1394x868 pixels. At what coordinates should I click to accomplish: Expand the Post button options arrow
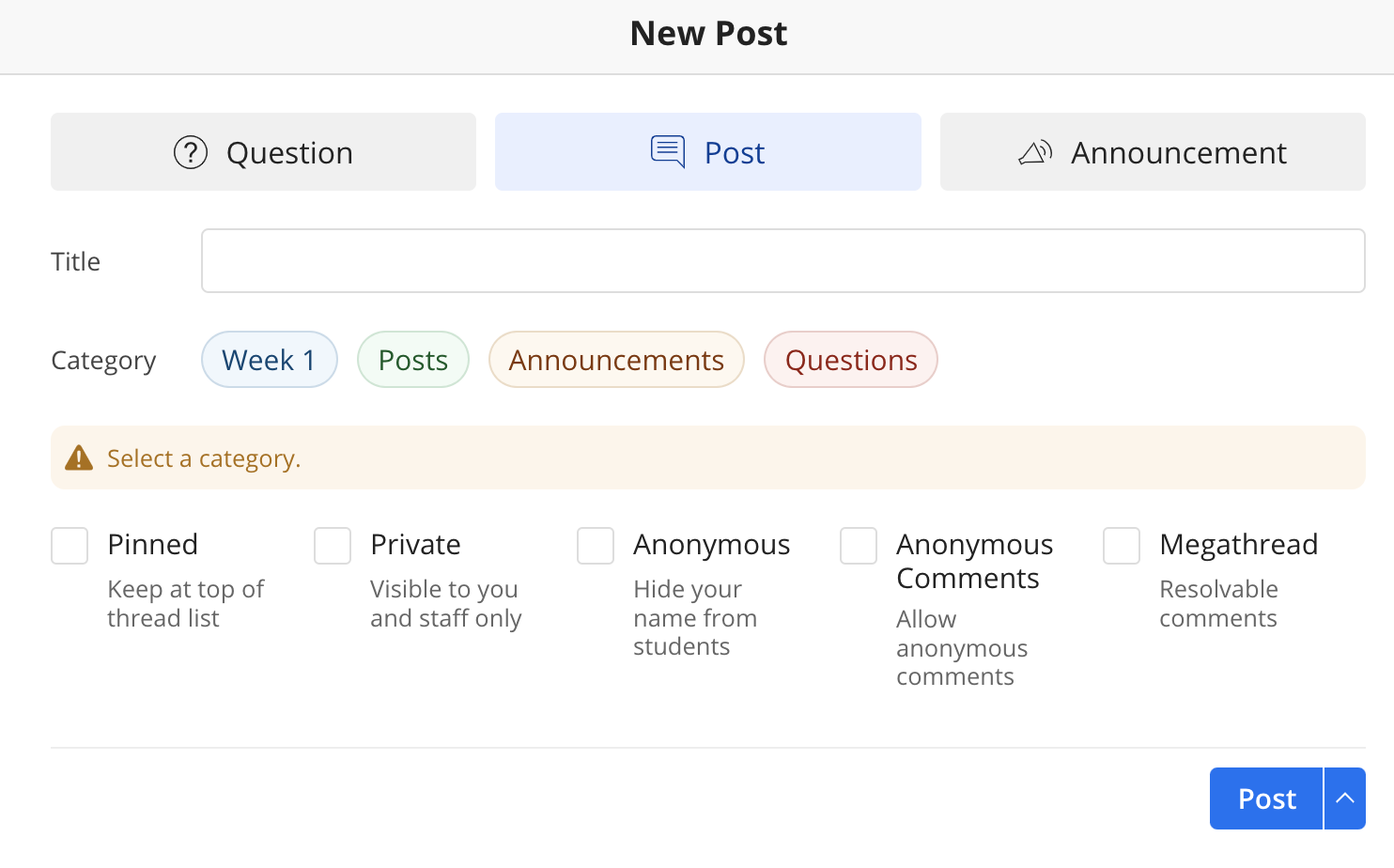point(1345,798)
